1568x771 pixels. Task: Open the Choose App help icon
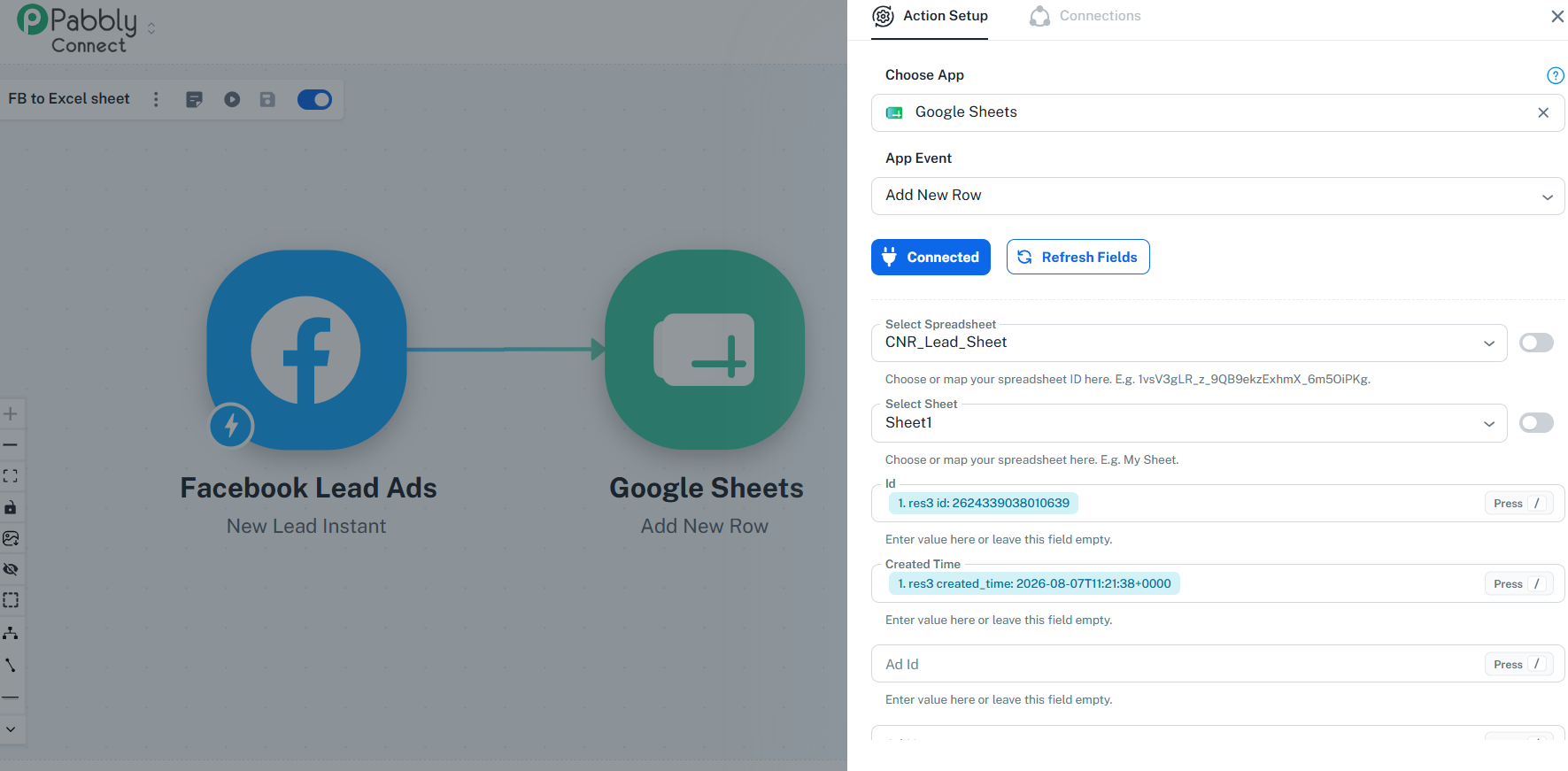tap(1555, 75)
